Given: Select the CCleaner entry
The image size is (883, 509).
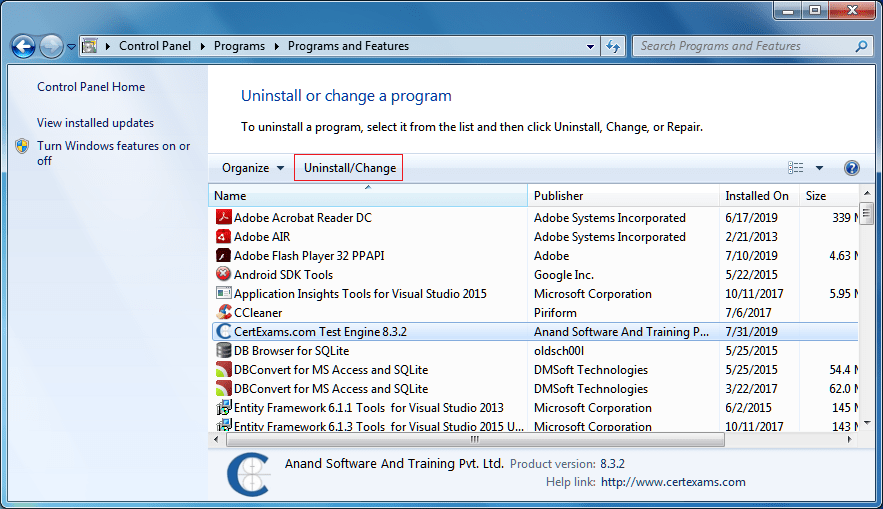Looking at the screenshot, I should click(258, 312).
